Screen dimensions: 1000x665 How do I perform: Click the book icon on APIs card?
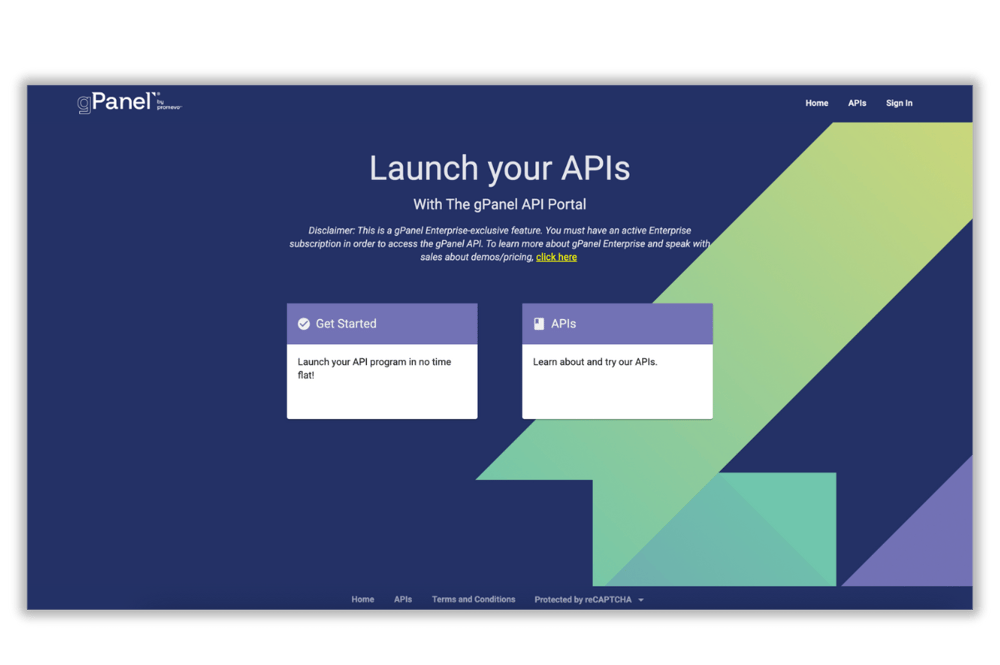click(539, 324)
